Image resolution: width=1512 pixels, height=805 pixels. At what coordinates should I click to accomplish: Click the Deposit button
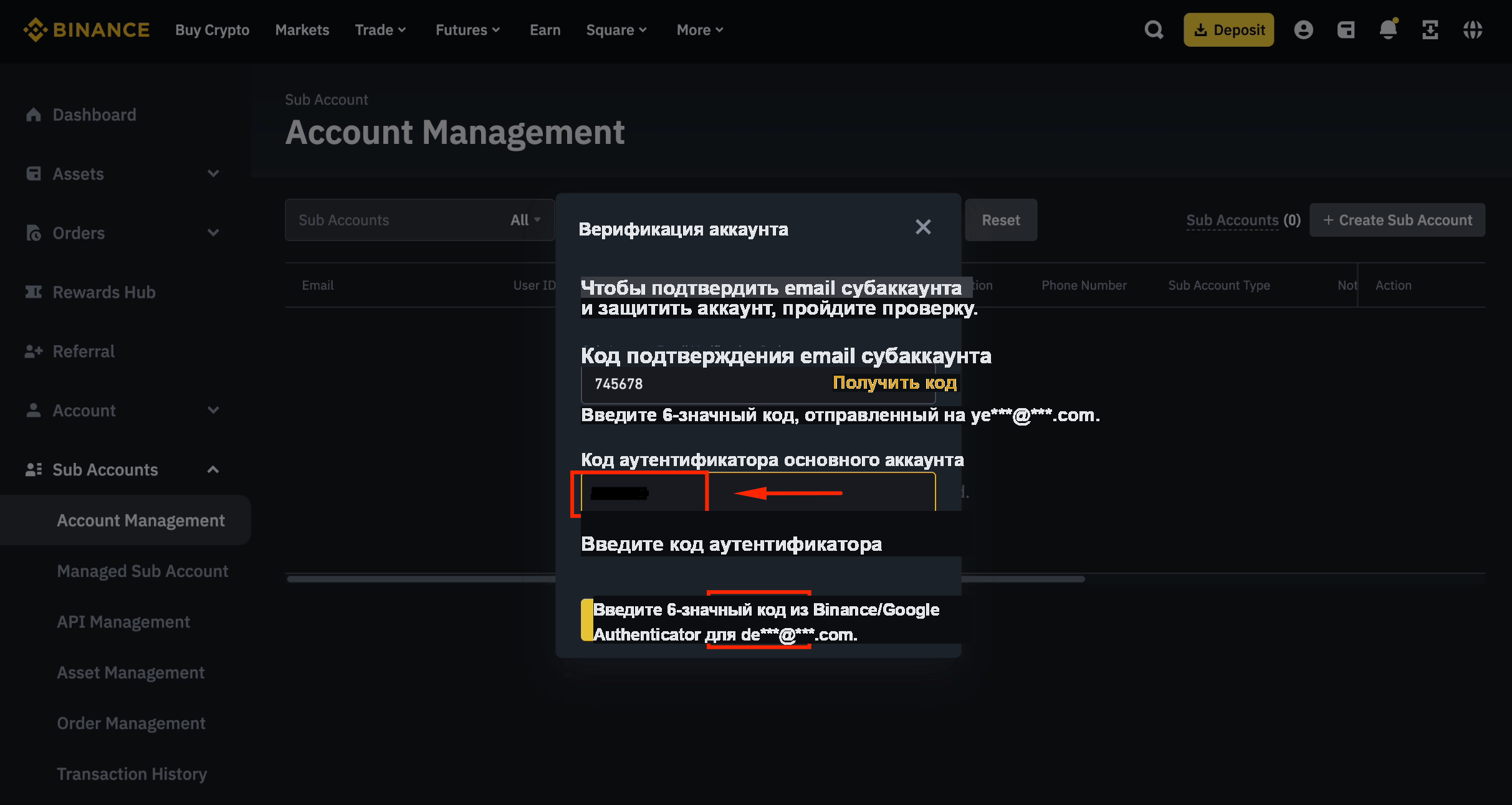[x=1228, y=30]
